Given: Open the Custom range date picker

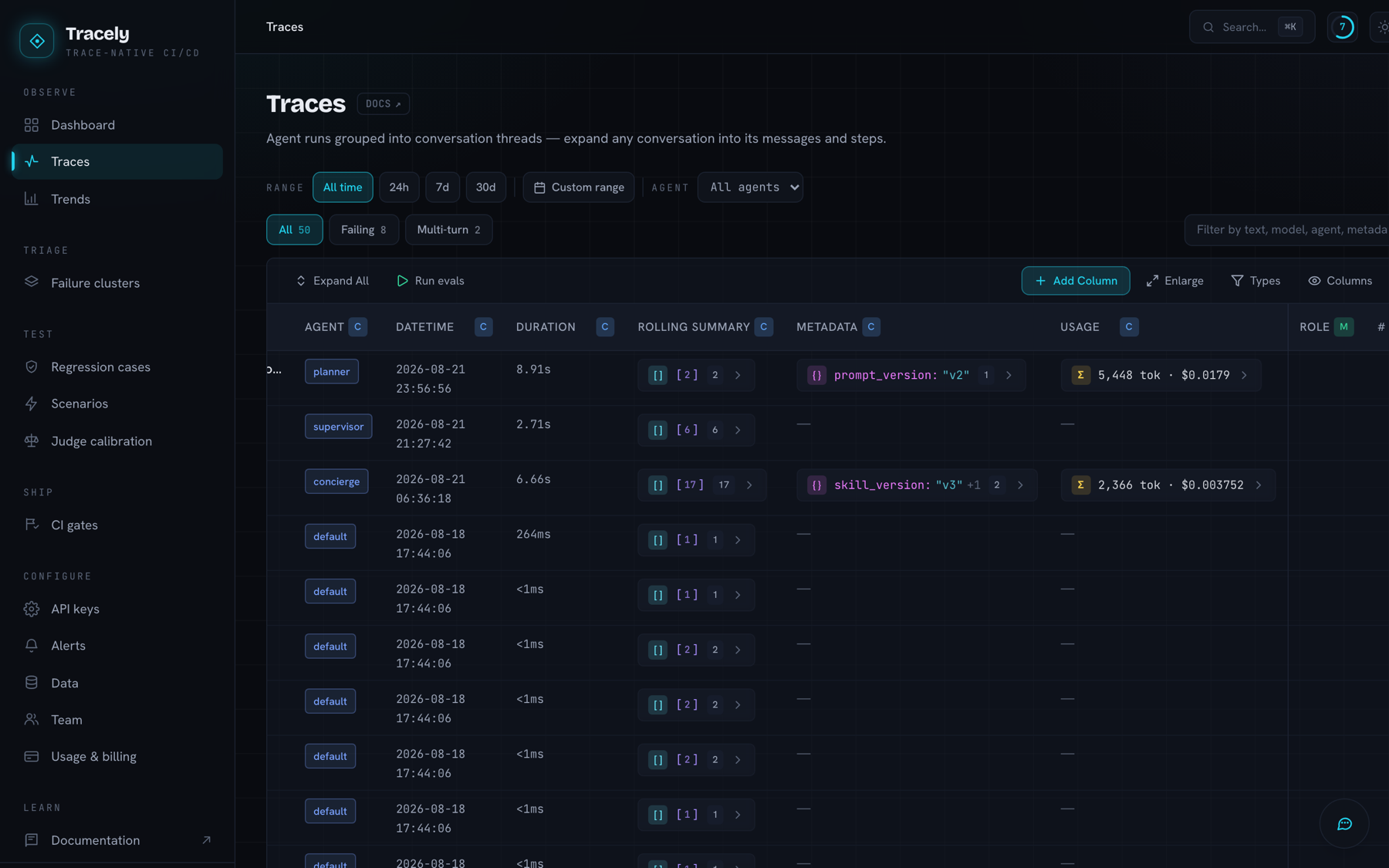Looking at the screenshot, I should click(x=579, y=187).
